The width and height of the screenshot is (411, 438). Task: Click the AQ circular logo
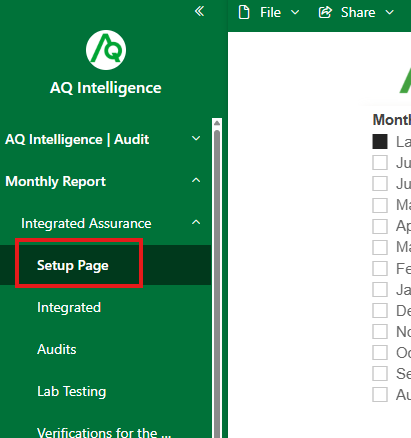coord(106,50)
